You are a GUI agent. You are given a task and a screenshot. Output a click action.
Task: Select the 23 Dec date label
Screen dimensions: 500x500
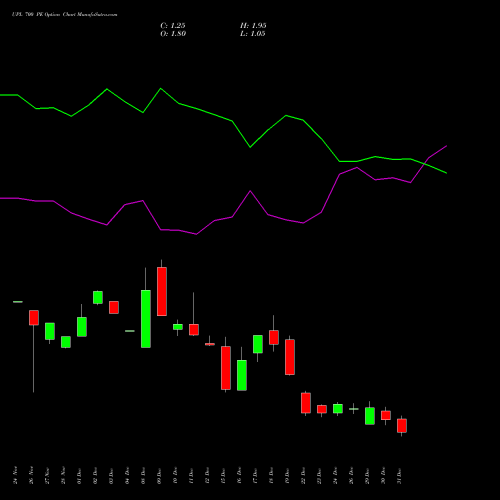pyautogui.click(x=319, y=476)
